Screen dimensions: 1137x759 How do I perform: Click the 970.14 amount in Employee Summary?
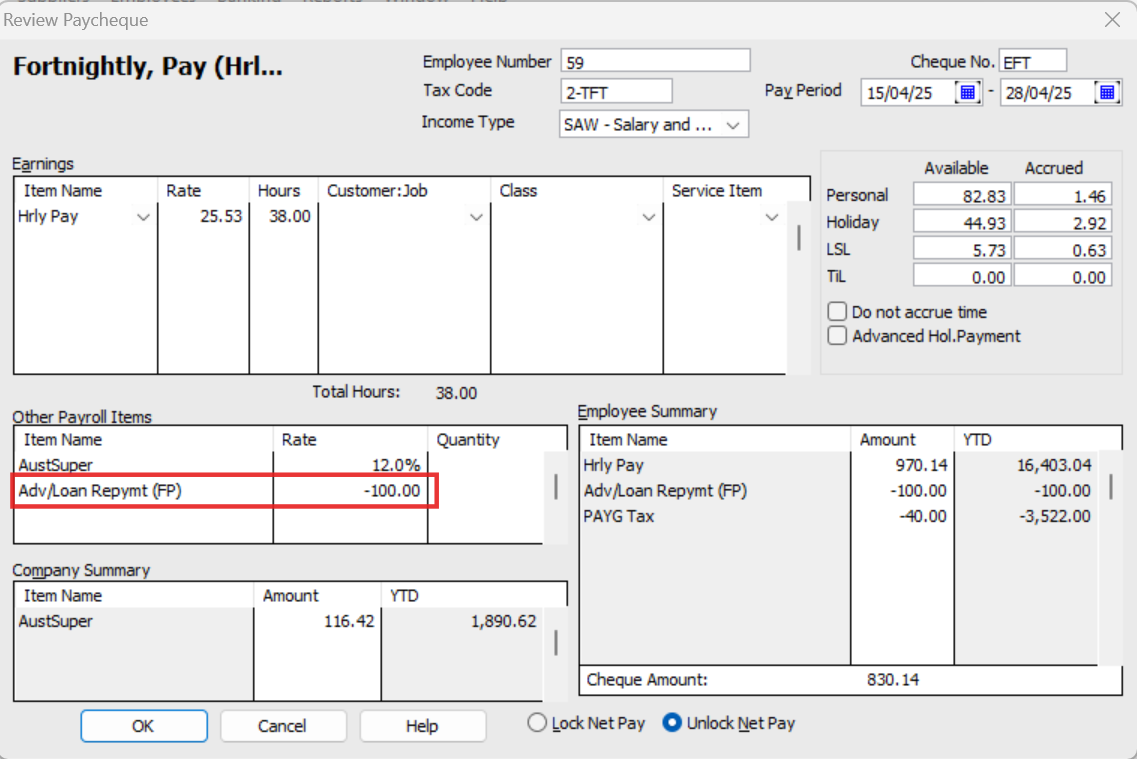tap(921, 465)
